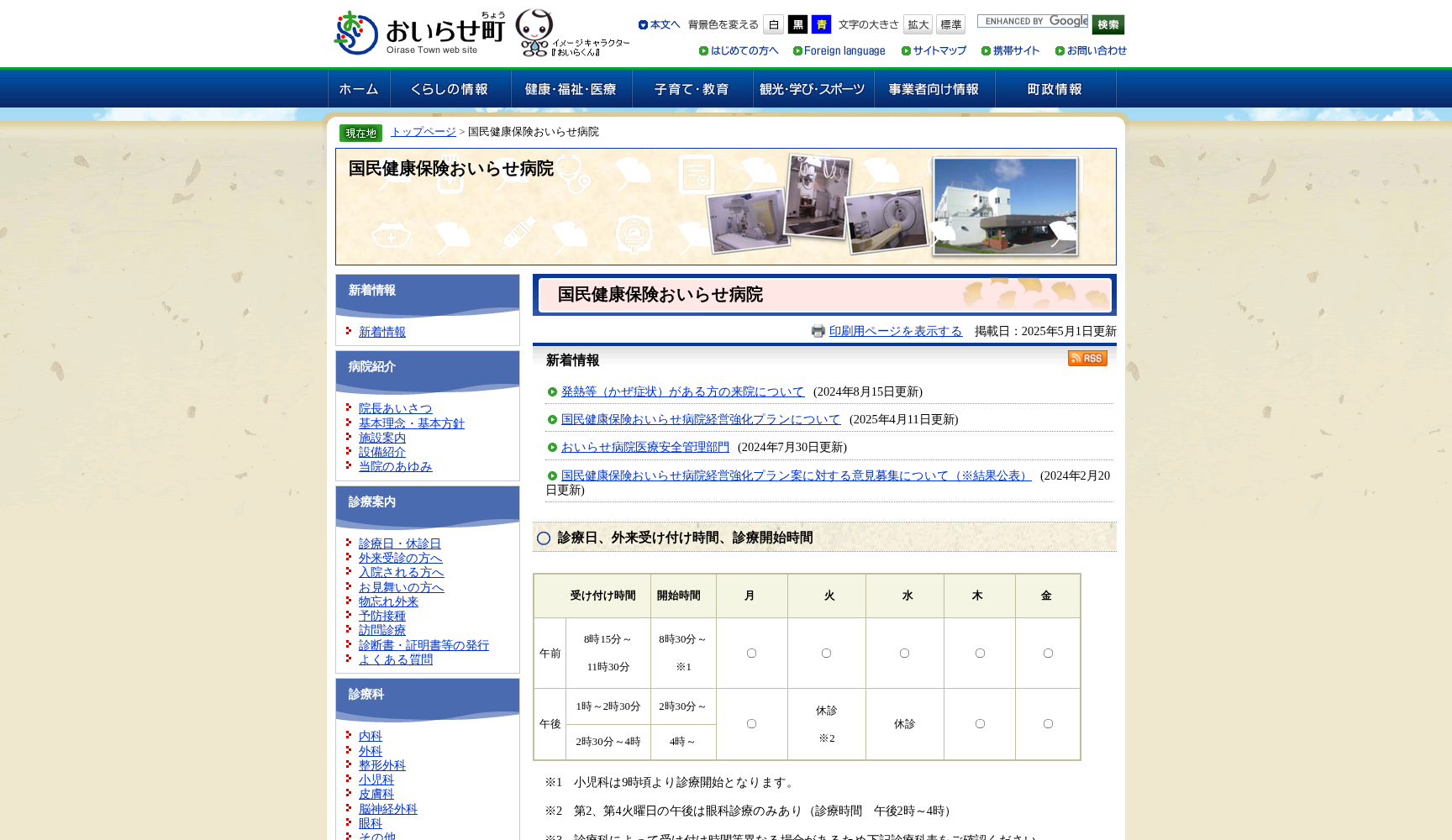Click the RSS feed icon
Viewport: 1452px width, 840px height.
1087,358
